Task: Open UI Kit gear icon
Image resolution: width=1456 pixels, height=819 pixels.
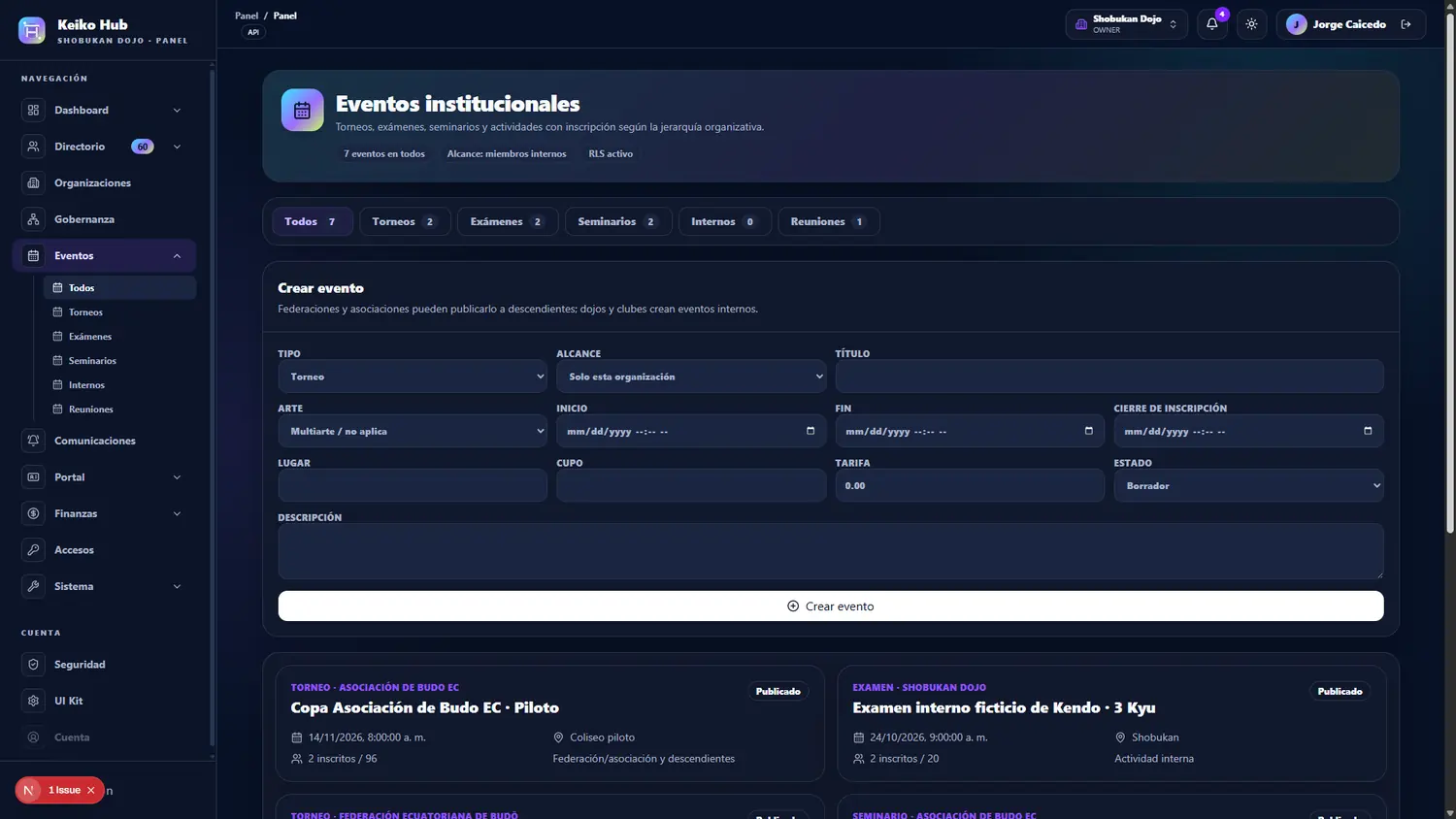Action: [33, 701]
